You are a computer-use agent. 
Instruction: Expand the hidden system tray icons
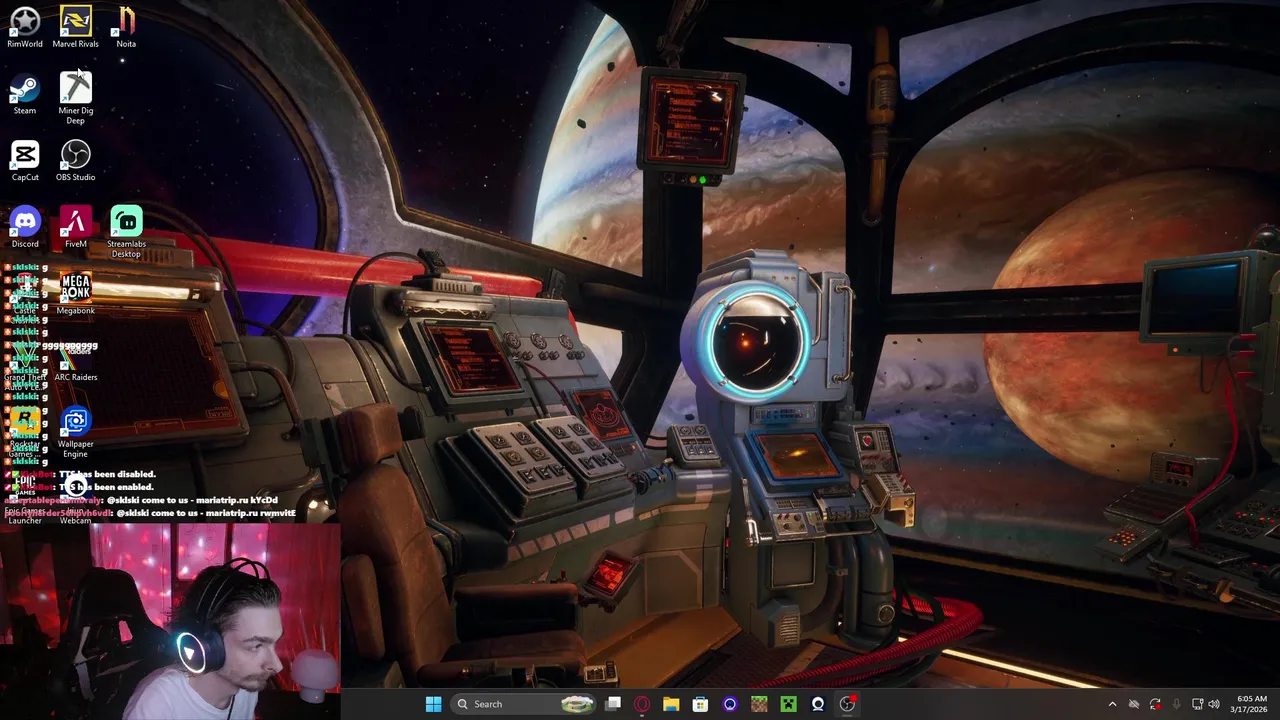pyautogui.click(x=1112, y=704)
